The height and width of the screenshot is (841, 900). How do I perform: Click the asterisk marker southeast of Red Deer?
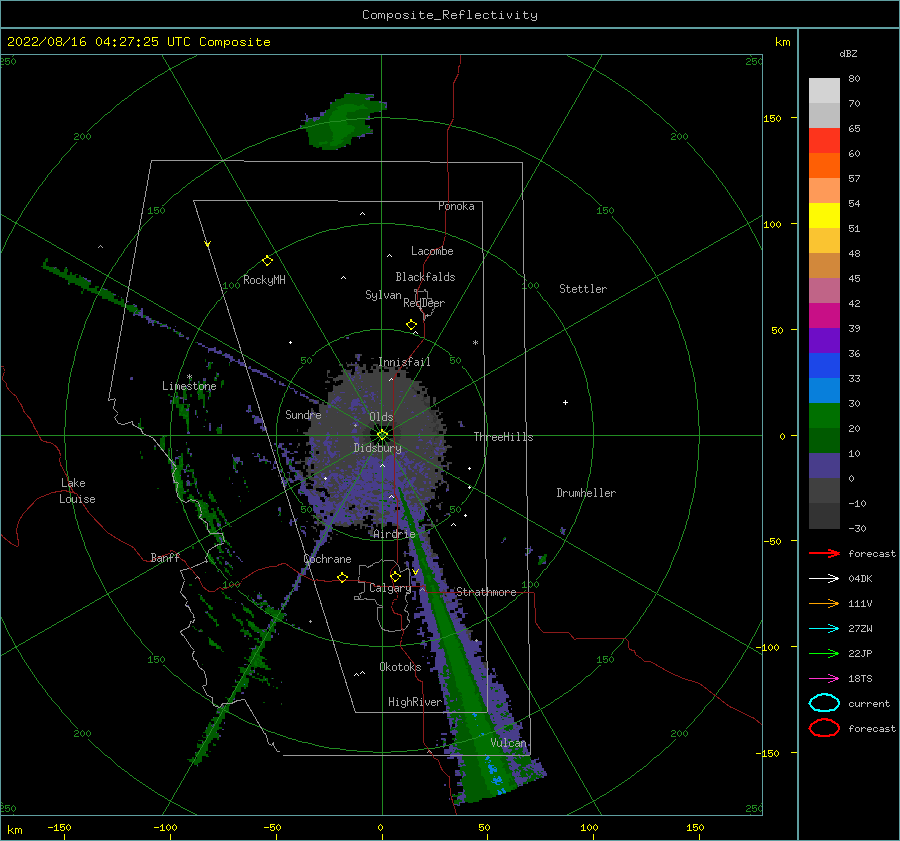[x=475, y=343]
